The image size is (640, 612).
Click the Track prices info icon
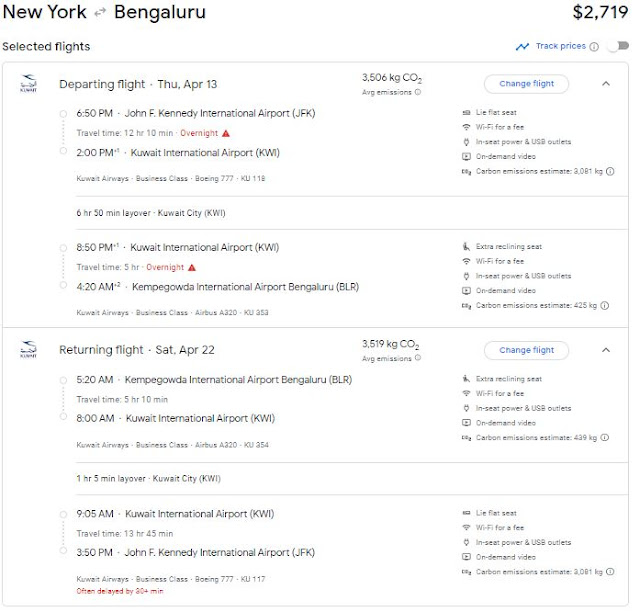(x=595, y=47)
